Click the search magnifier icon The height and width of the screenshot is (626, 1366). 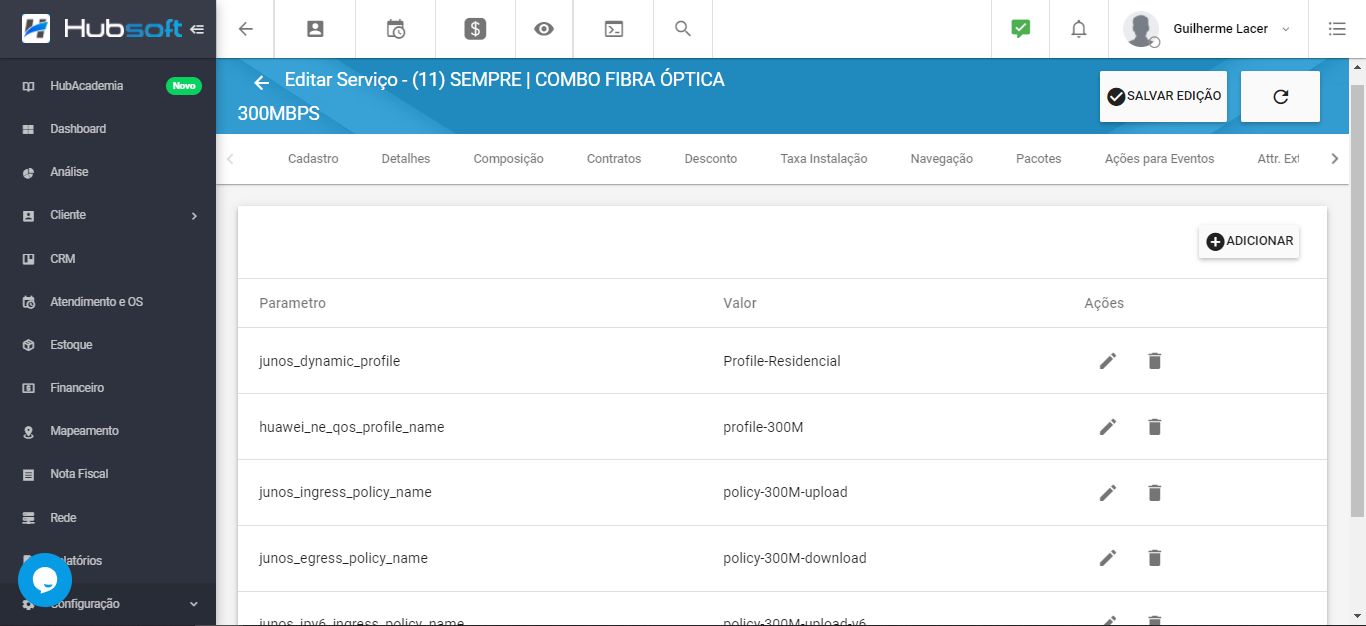683,29
